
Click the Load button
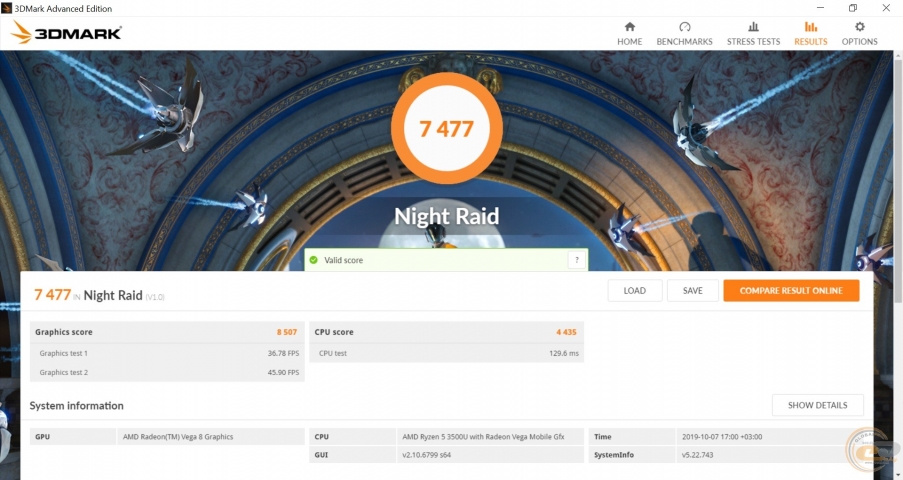(635, 290)
